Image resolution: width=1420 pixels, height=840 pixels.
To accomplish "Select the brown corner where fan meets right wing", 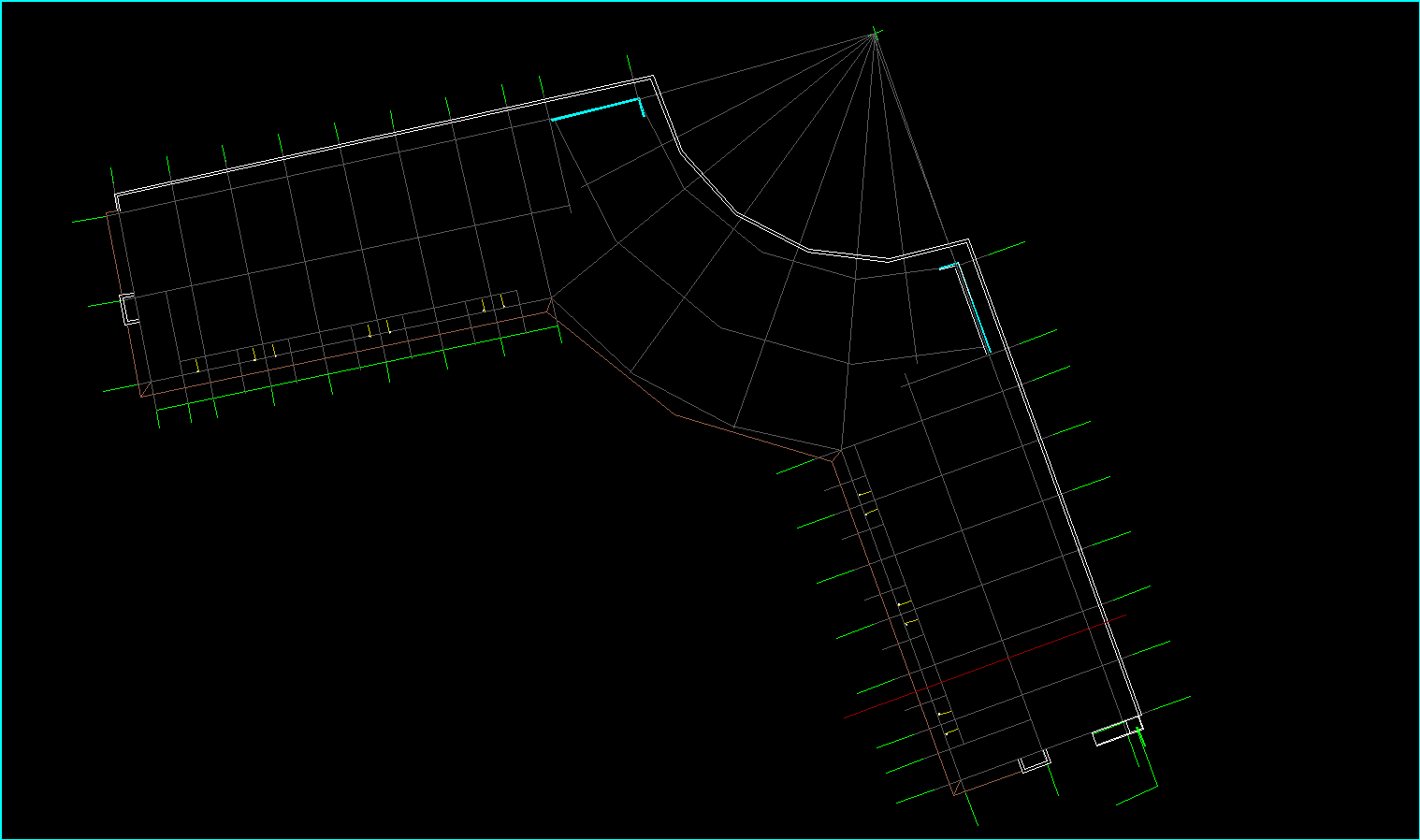I will pyautogui.click(x=835, y=456).
